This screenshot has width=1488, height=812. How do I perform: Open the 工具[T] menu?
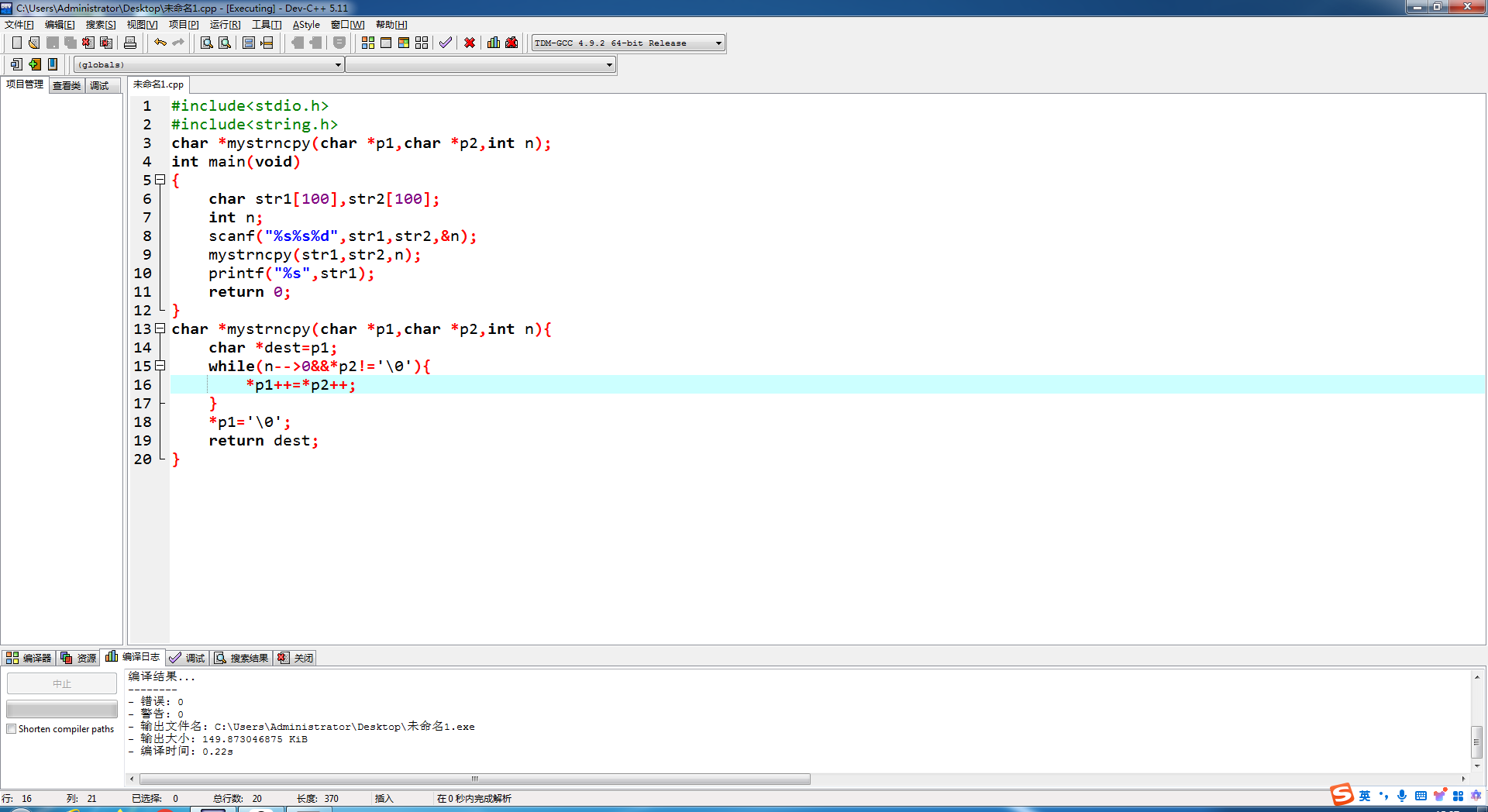click(267, 25)
